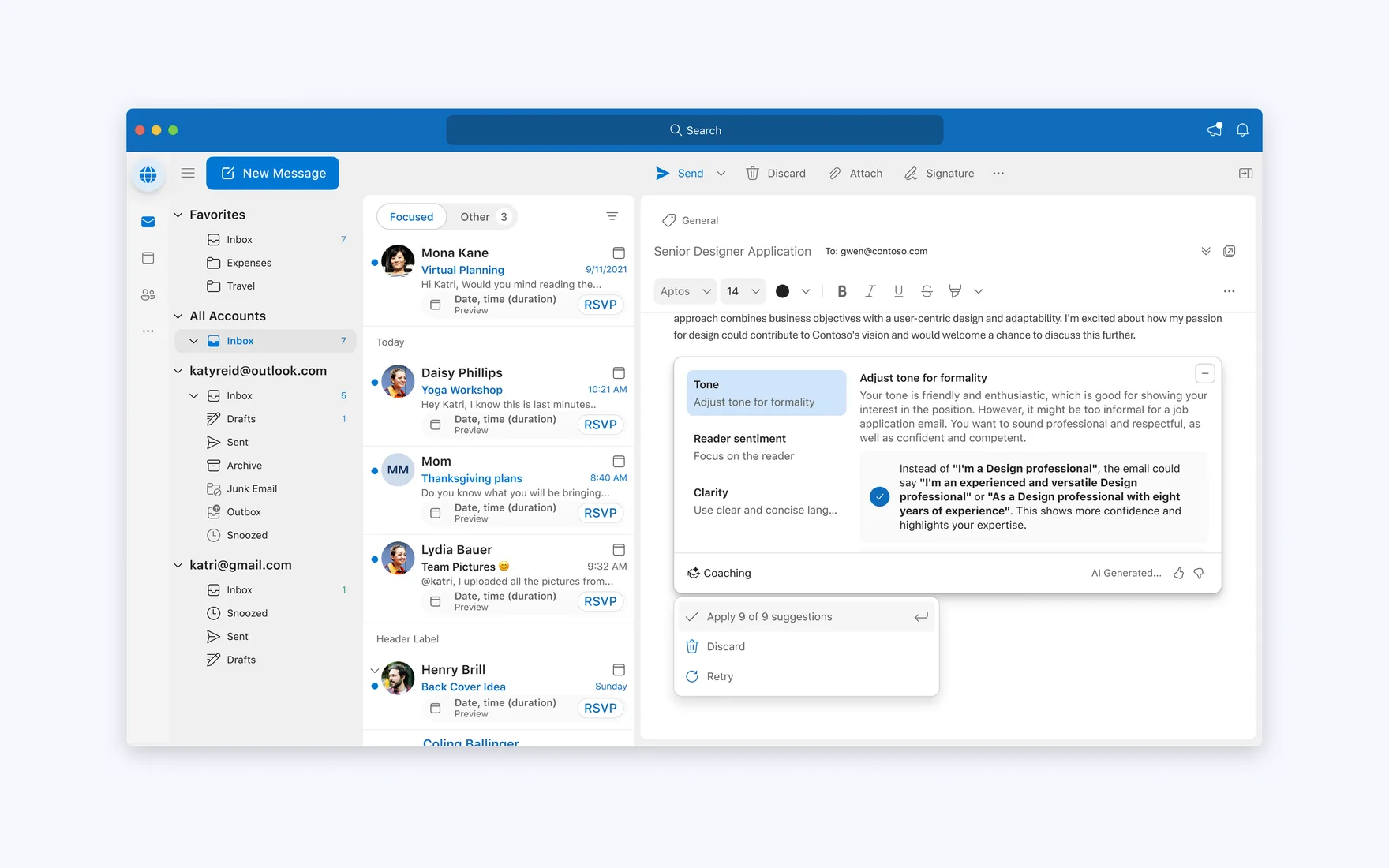Underline the selected text
Screen dimensions: 1389x868
point(898,291)
